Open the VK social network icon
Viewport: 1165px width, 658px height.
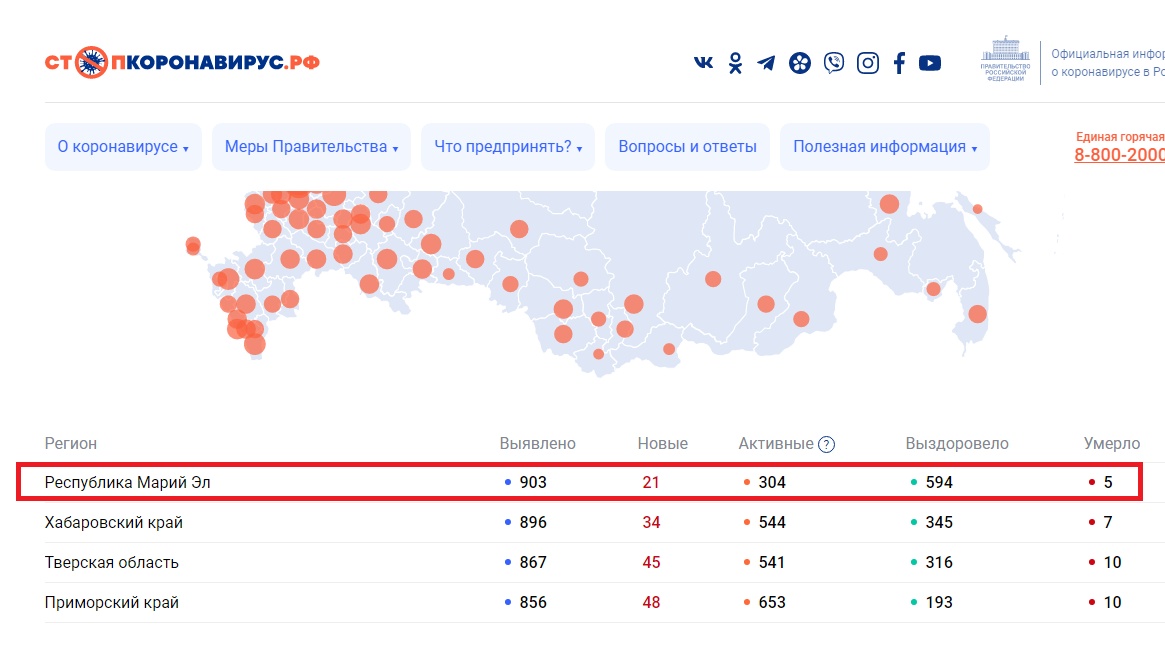point(704,63)
